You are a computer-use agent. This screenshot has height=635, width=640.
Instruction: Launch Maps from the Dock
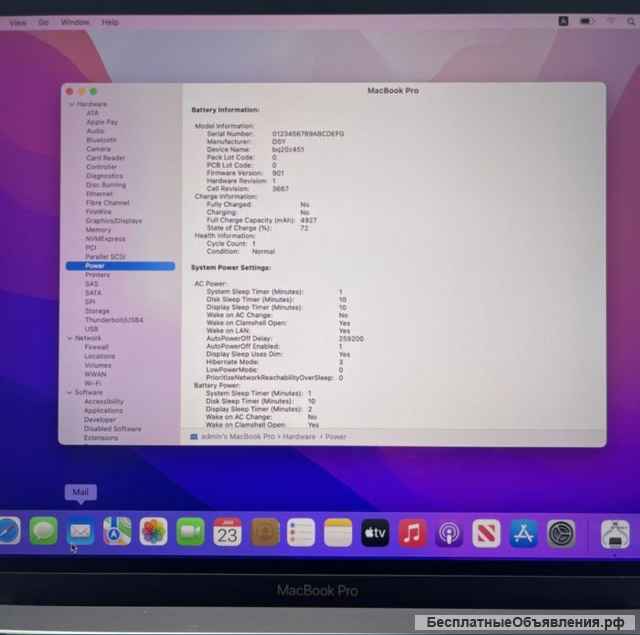[x=117, y=531]
